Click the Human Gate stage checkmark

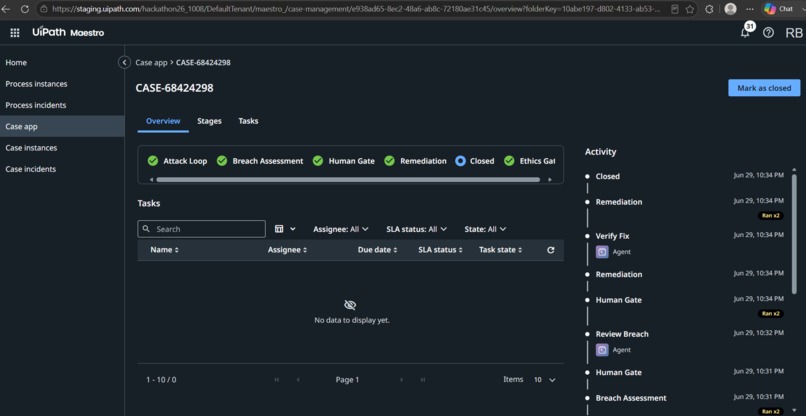coord(318,161)
